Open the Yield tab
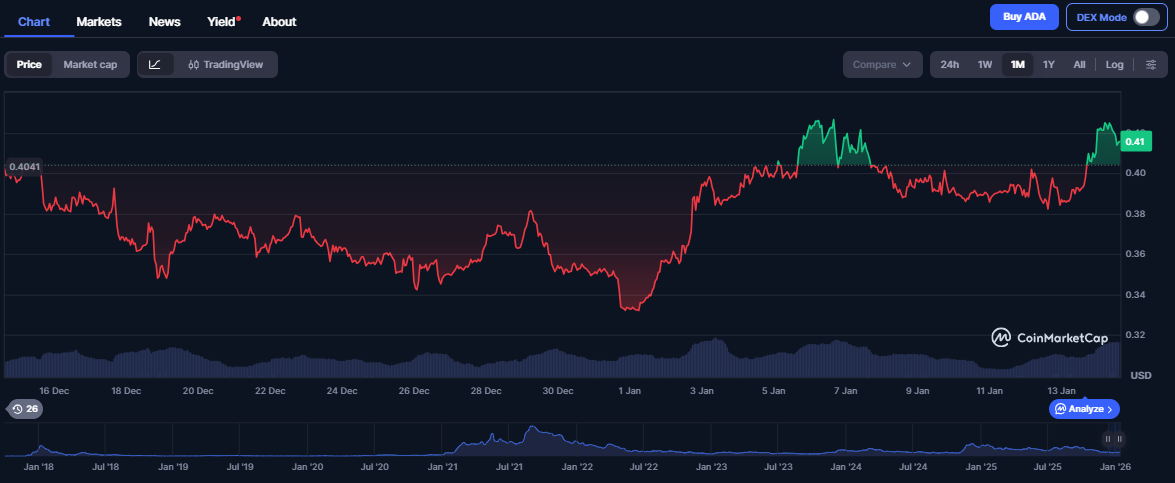This screenshot has height=483, width=1175. [x=223, y=22]
